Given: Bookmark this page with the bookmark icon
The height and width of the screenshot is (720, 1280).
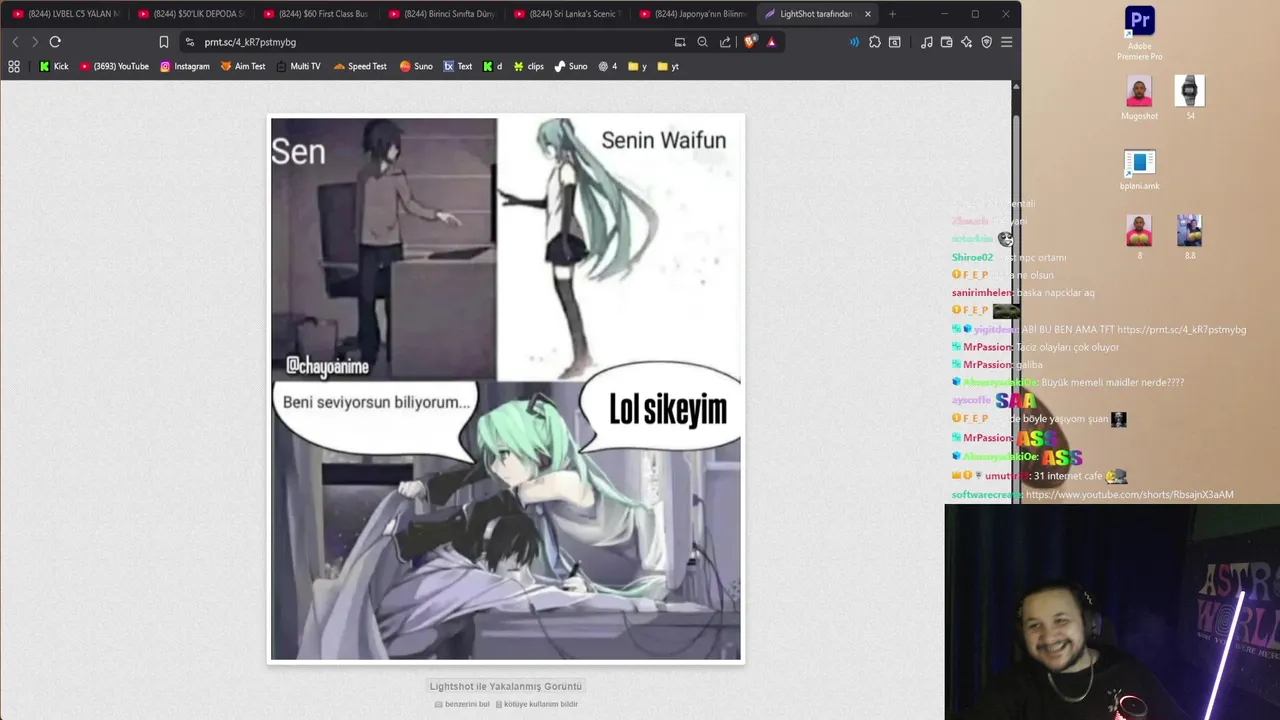Looking at the screenshot, I should pyautogui.click(x=164, y=42).
